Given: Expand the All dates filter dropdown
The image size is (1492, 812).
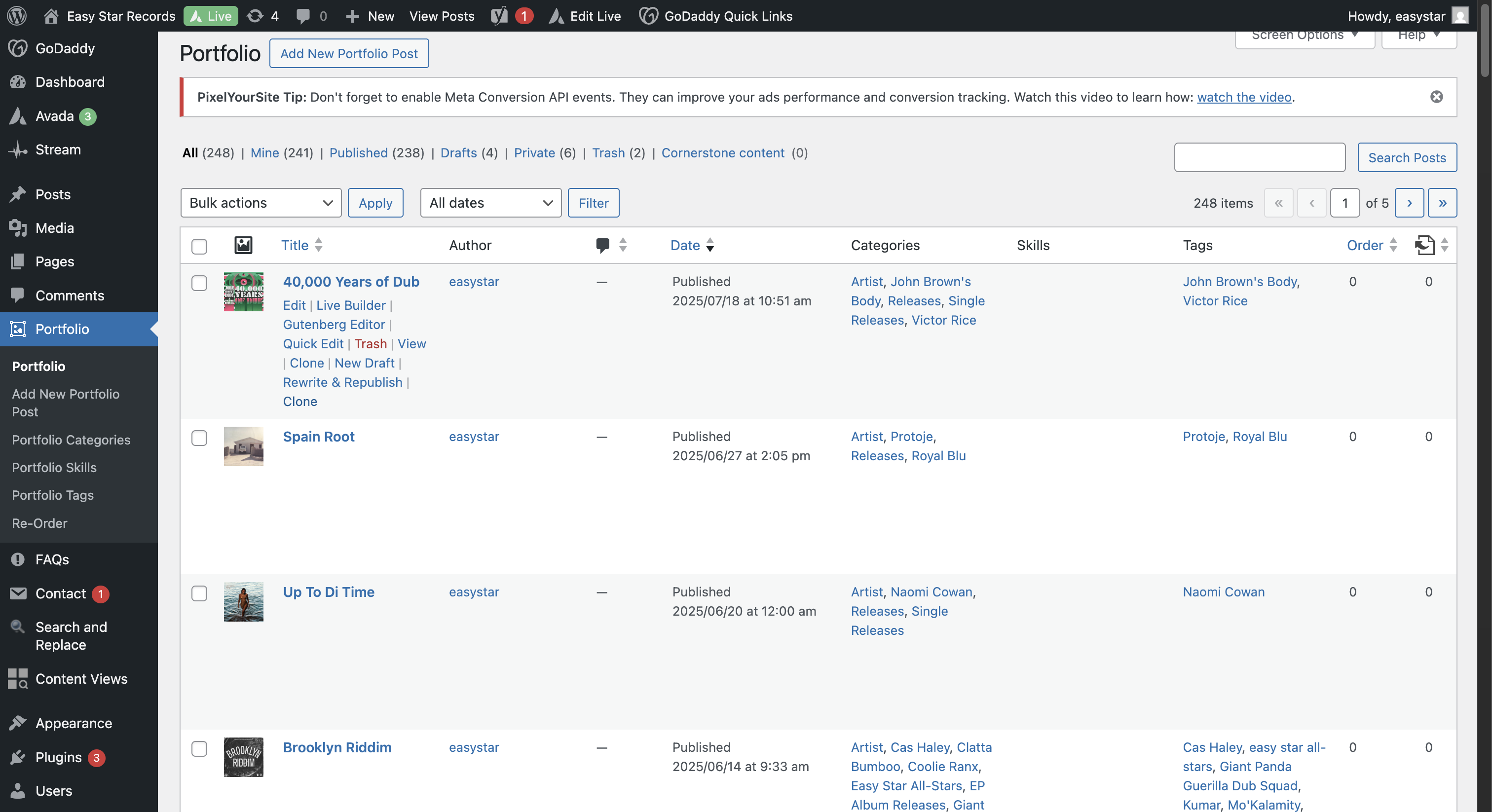Looking at the screenshot, I should pyautogui.click(x=490, y=203).
